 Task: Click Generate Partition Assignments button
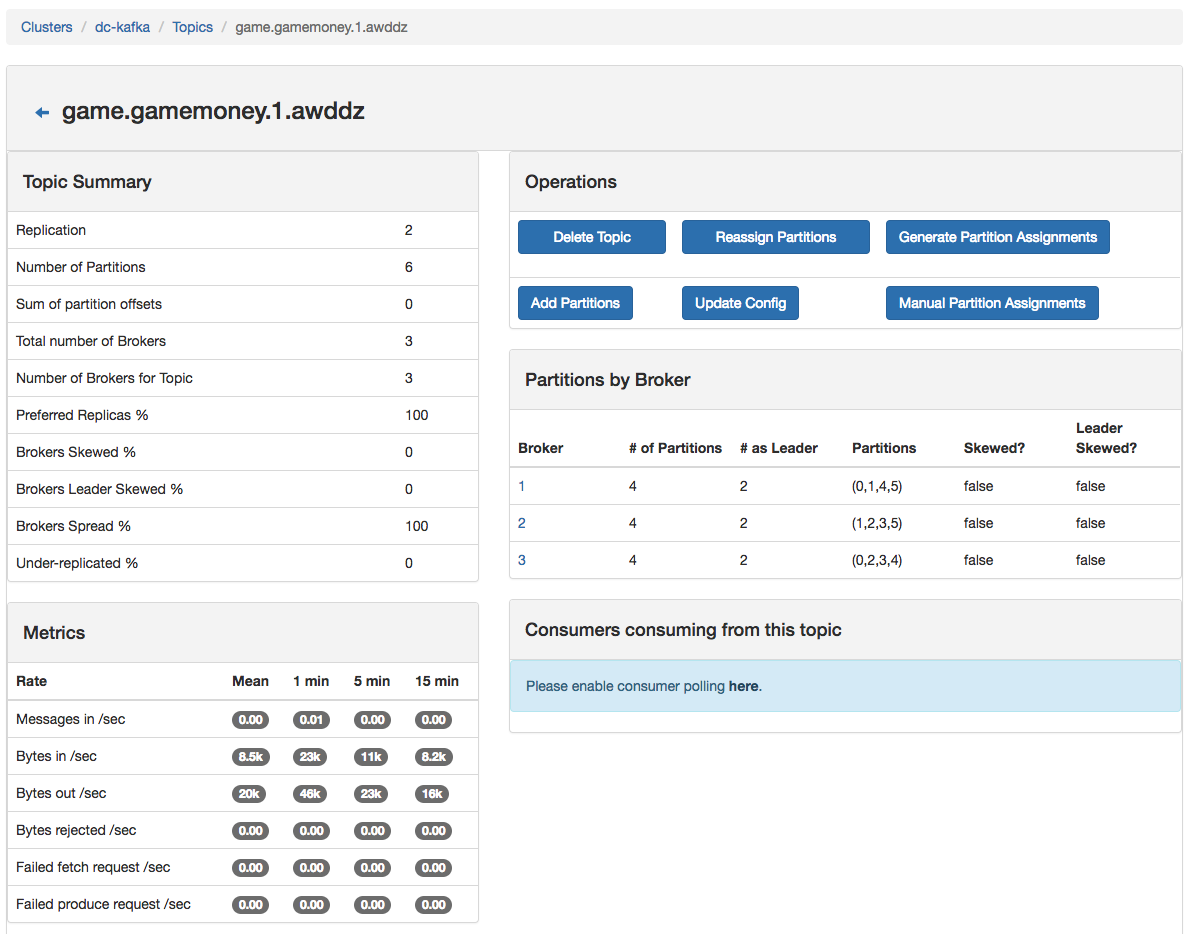pyautogui.click(x=997, y=237)
